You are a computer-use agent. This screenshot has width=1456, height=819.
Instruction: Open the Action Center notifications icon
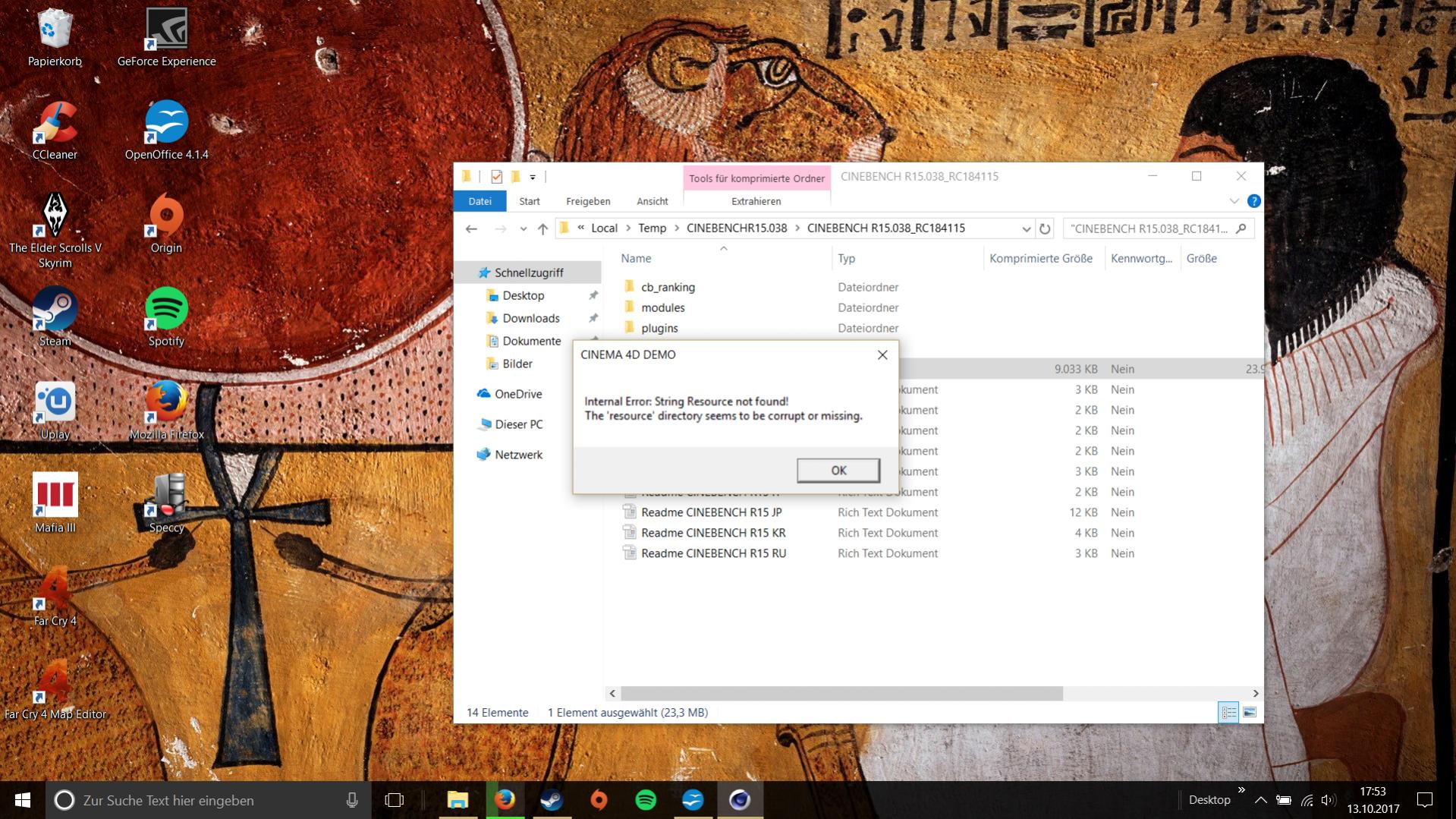pyautogui.click(x=1425, y=800)
